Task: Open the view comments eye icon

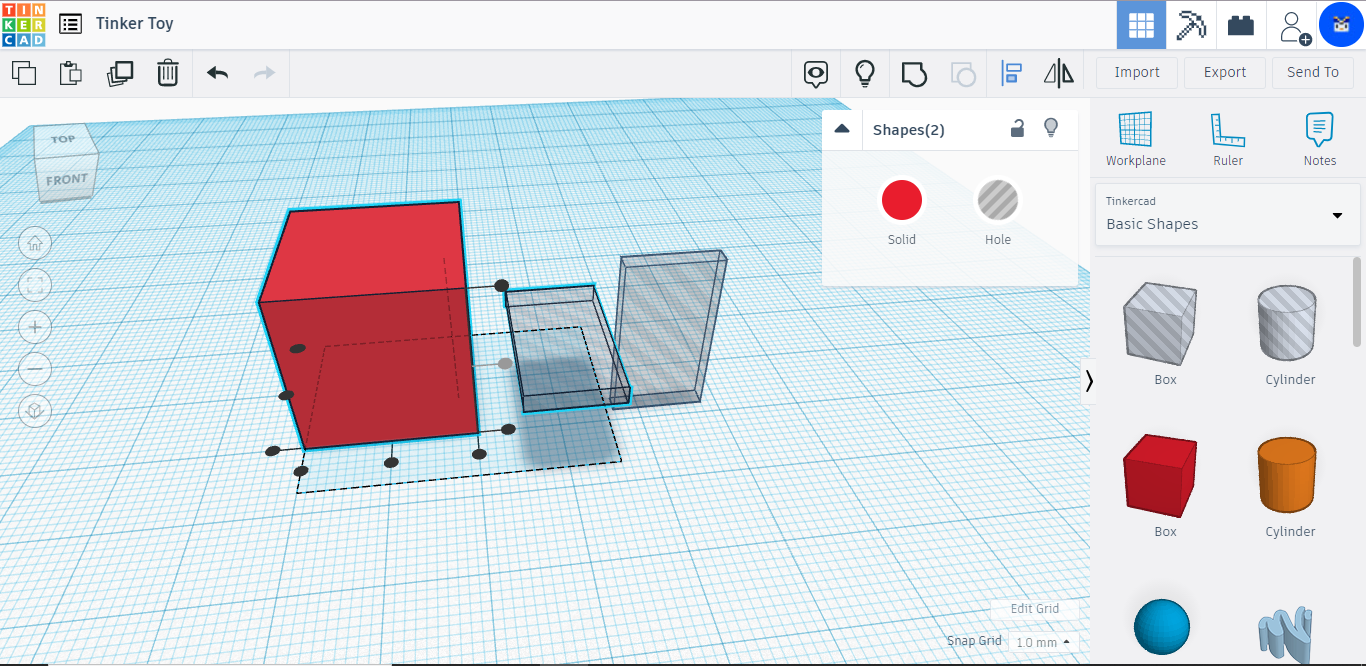Action: (x=817, y=73)
